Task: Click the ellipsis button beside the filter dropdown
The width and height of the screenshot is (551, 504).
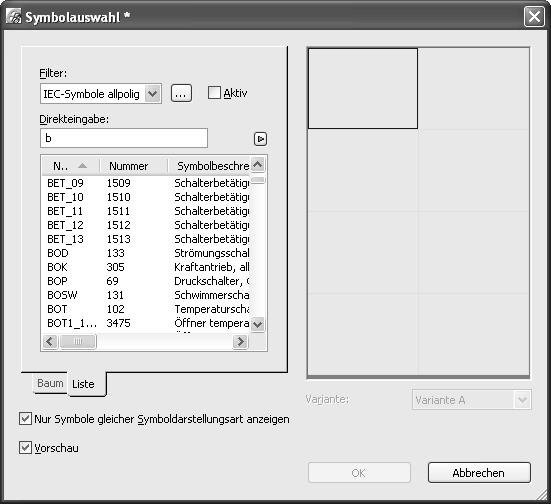Action: click(181, 93)
